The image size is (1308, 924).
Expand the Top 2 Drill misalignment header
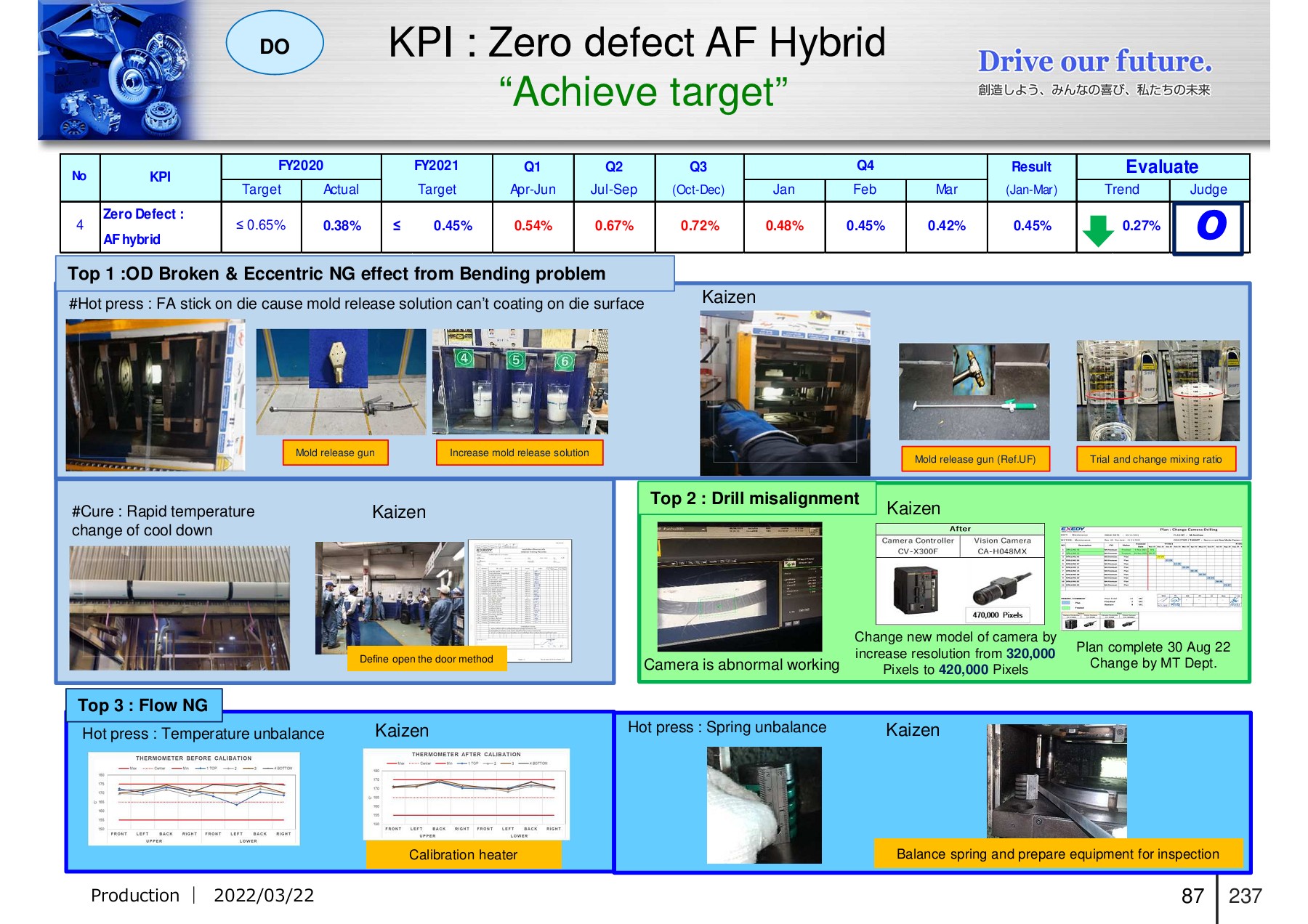point(753,498)
